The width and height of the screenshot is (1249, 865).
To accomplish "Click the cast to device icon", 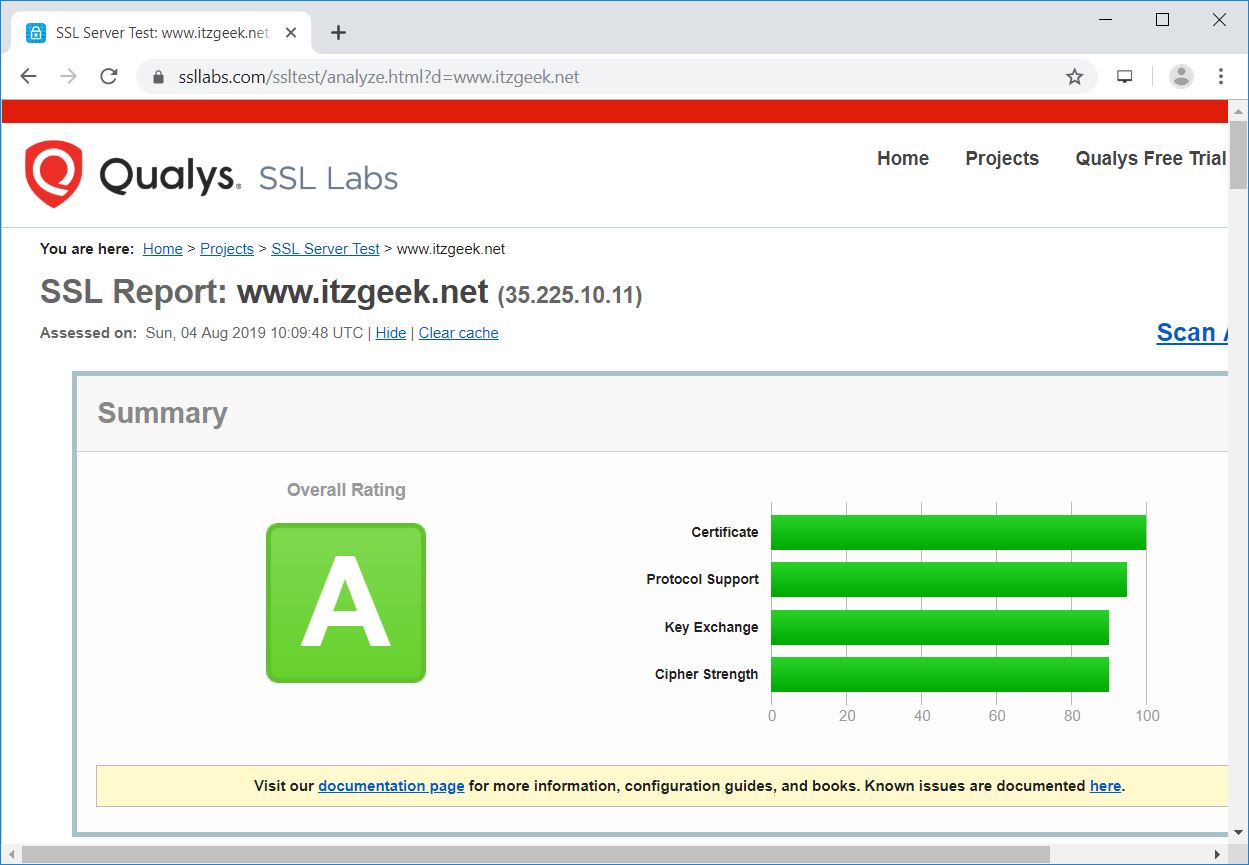I will click(1124, 75).
